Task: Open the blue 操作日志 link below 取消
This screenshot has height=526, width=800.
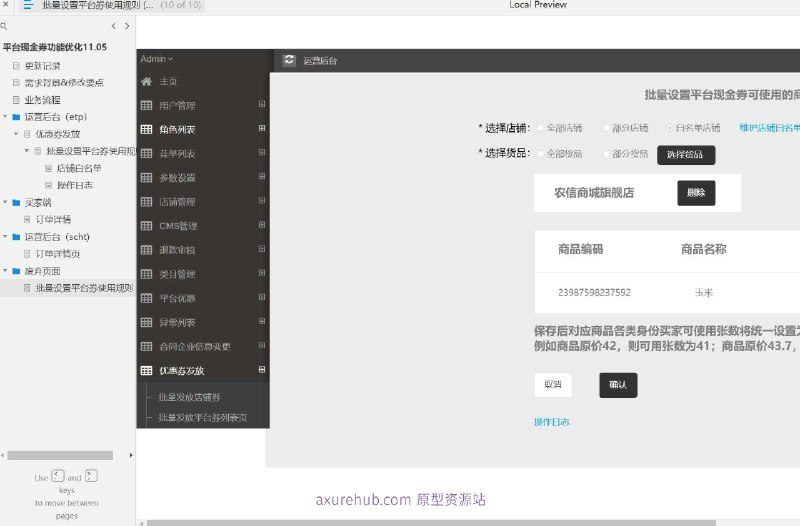Action: click(x=552, y=422)
